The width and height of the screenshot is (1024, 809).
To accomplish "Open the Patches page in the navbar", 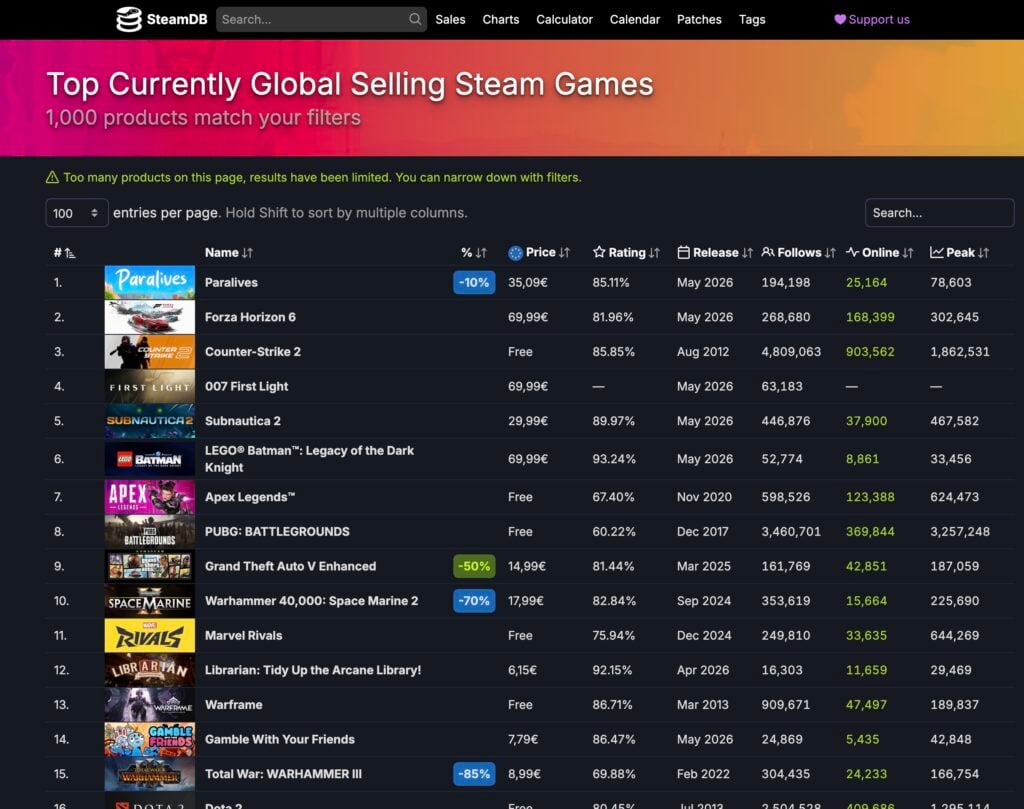I will point(699,20).
